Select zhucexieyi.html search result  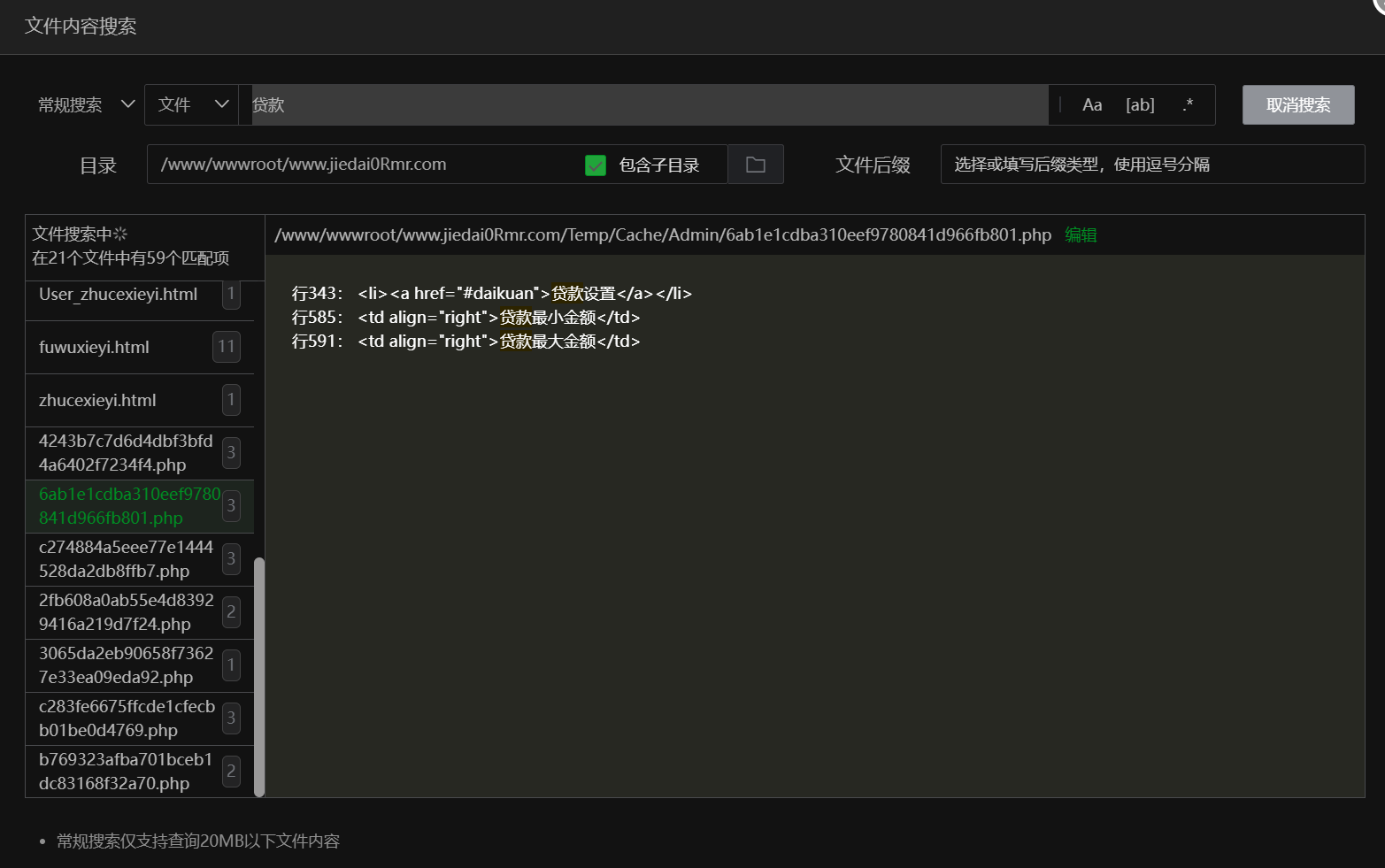pyautogui.click(x=124, y=401)
